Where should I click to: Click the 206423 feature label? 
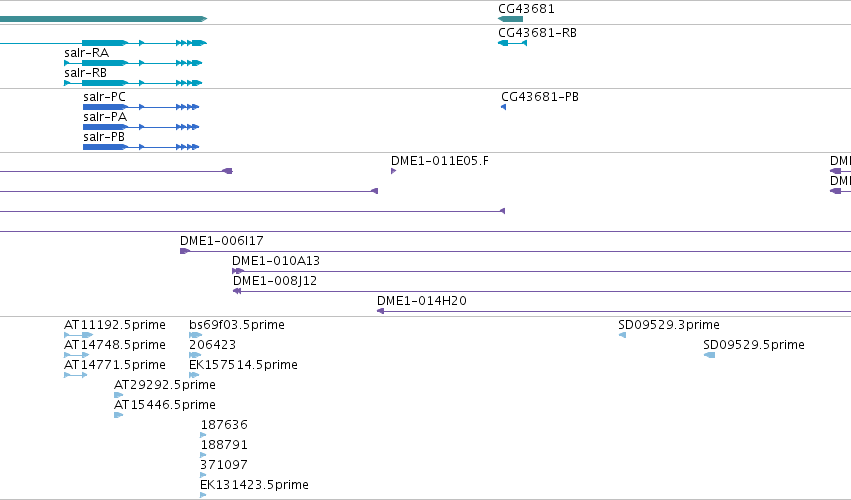tap(212, 345)
